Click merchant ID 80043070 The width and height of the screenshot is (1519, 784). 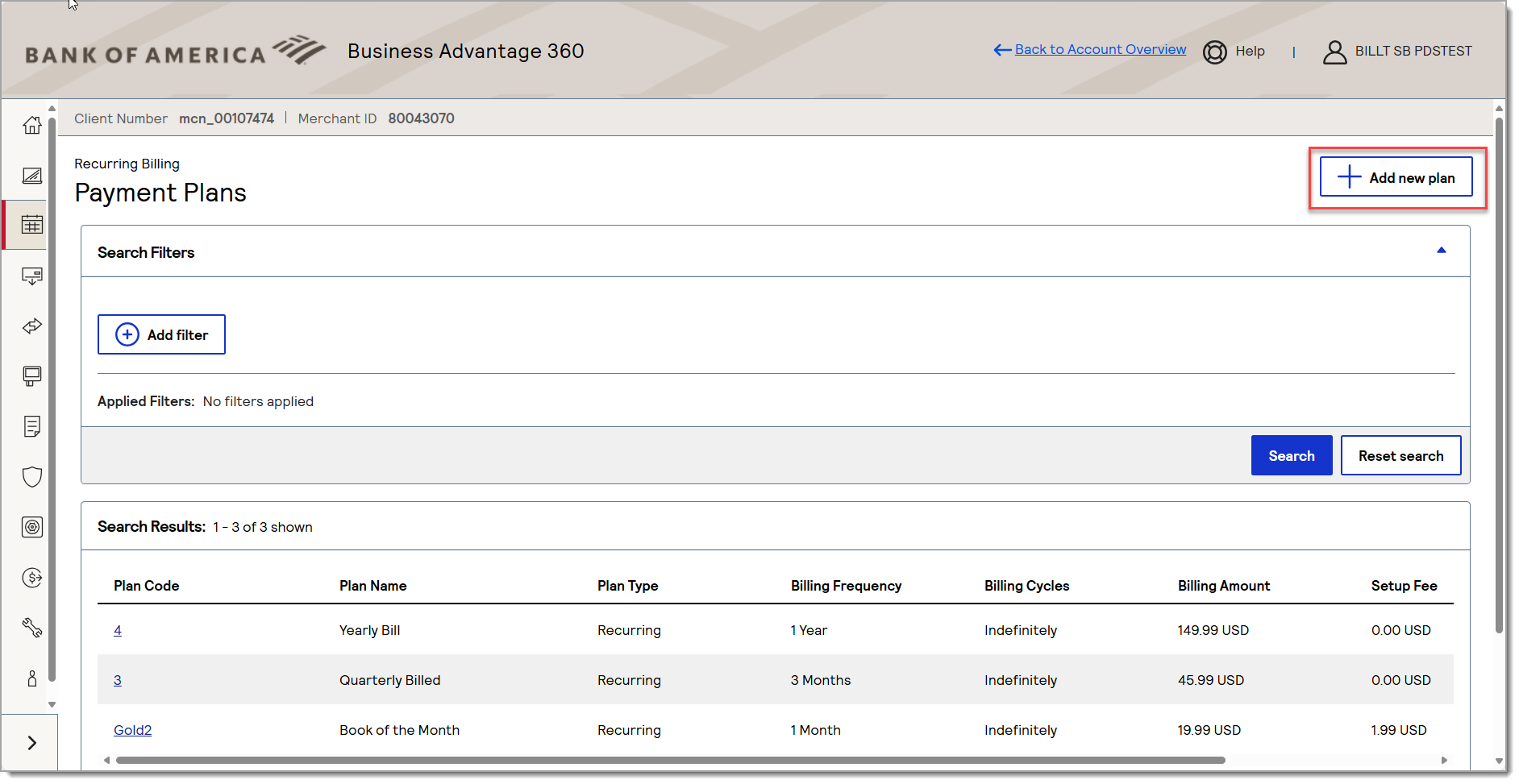pyautogui.click(x=422, y=119)
